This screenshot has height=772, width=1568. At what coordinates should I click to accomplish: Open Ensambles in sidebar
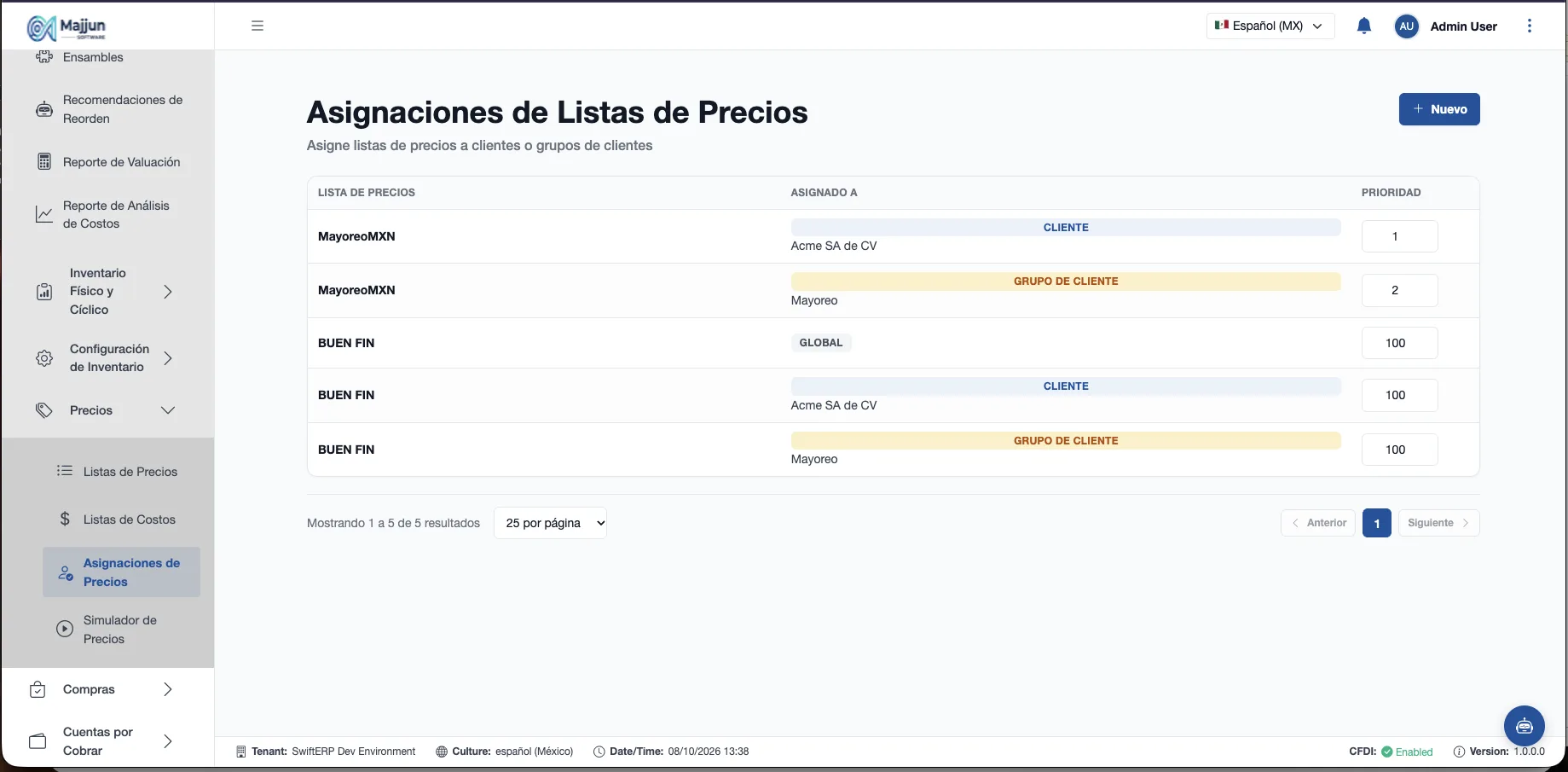[x=93, y=57]
